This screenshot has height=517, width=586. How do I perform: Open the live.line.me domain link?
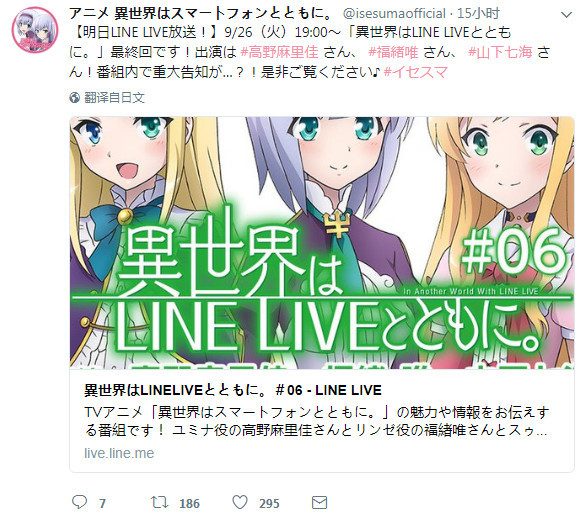[x=119, y=453]
